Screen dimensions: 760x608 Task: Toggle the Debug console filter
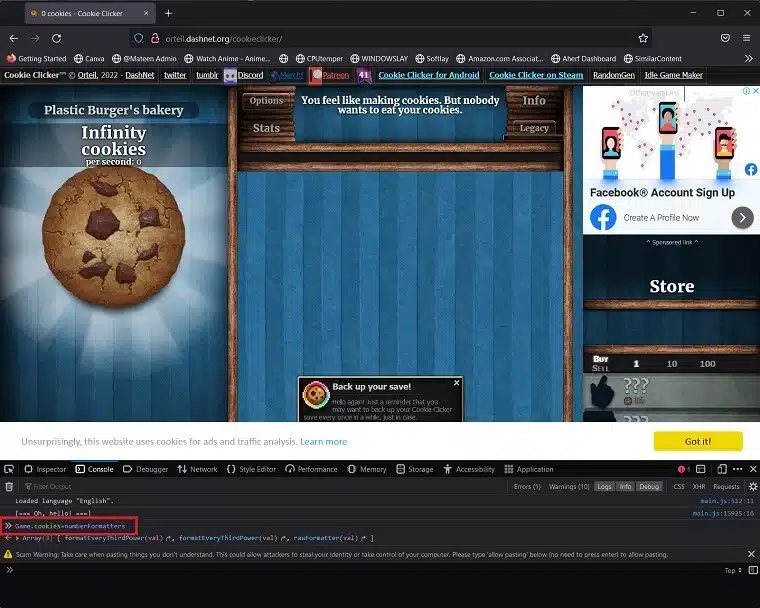(649, 486)
